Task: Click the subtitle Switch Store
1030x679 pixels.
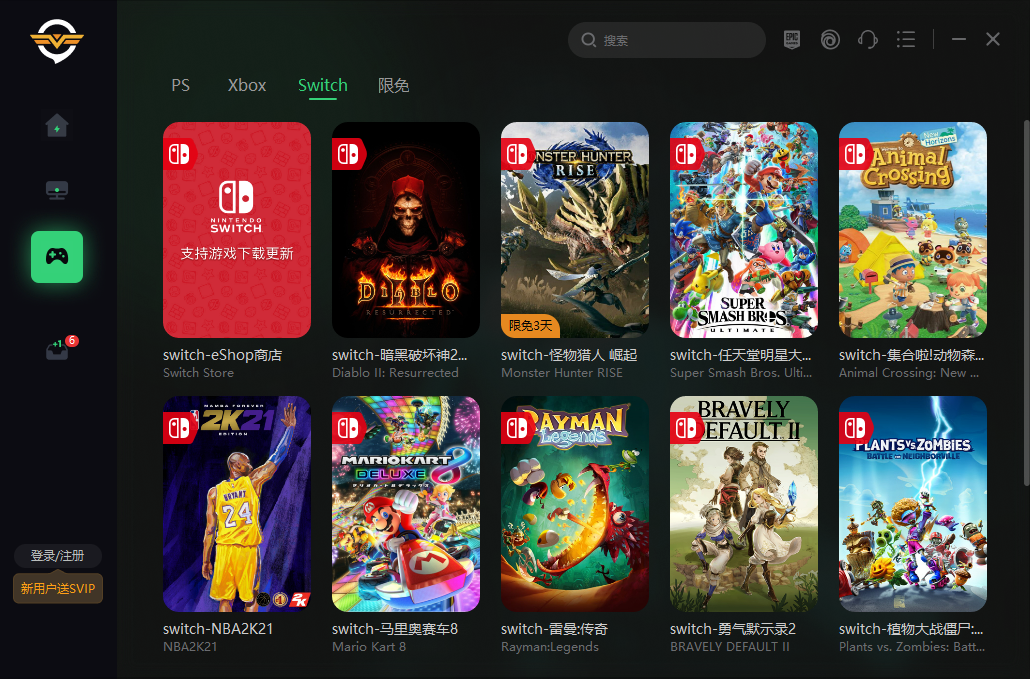Action: pyautogui.click(x=198, y=373)
